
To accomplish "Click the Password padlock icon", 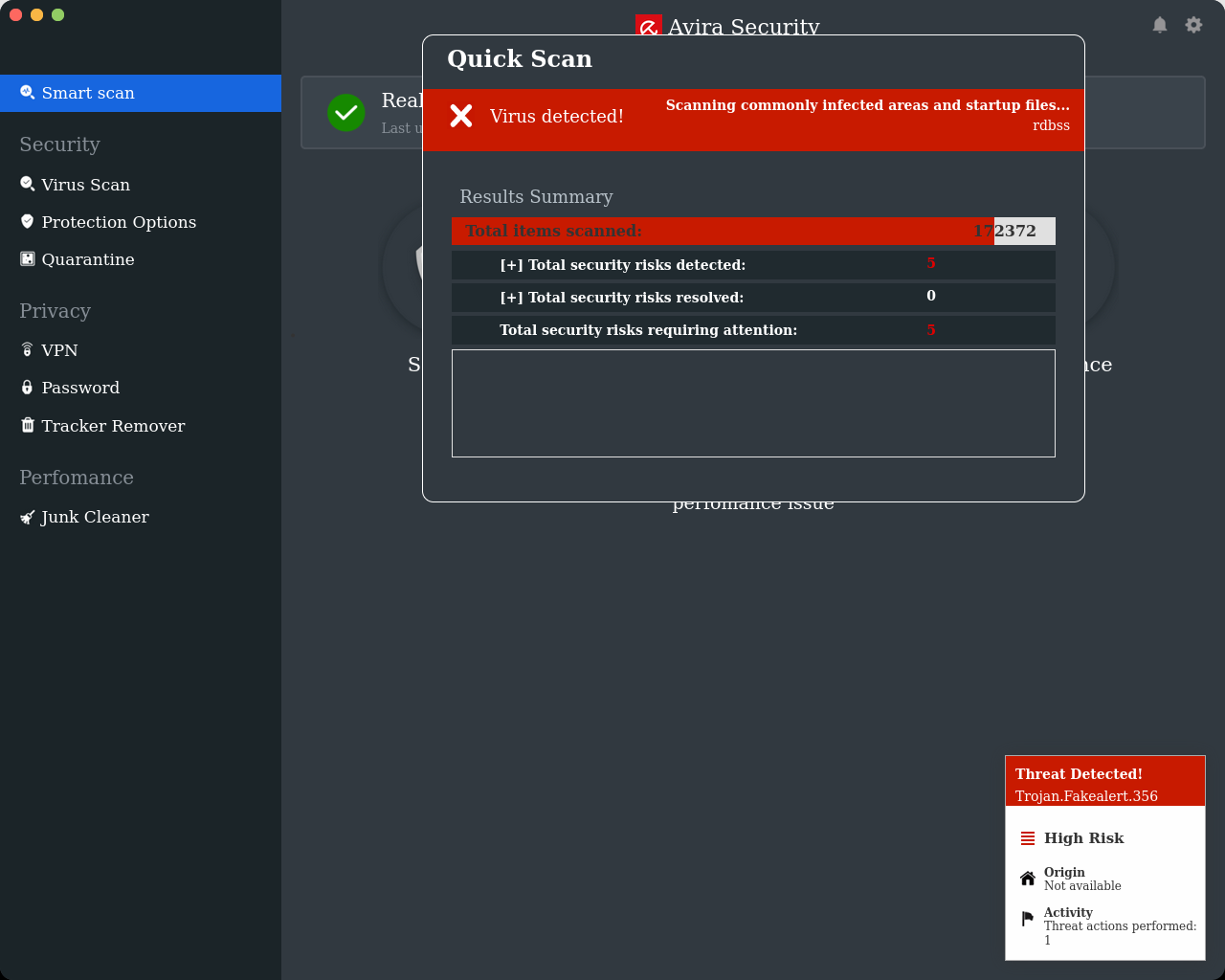I will 28,387.
